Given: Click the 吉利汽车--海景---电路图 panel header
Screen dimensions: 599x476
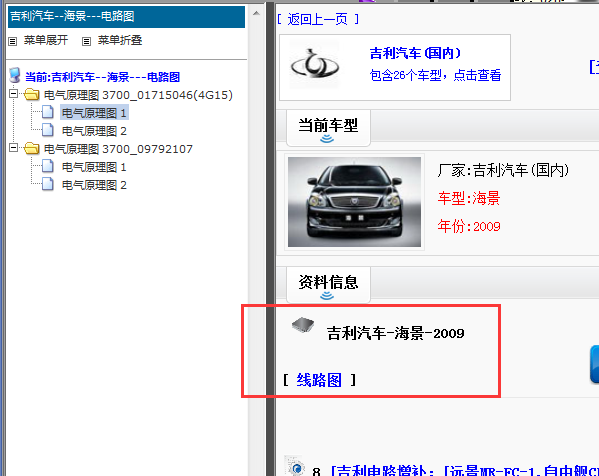Looking at the screenshot, I should (126, 16).
